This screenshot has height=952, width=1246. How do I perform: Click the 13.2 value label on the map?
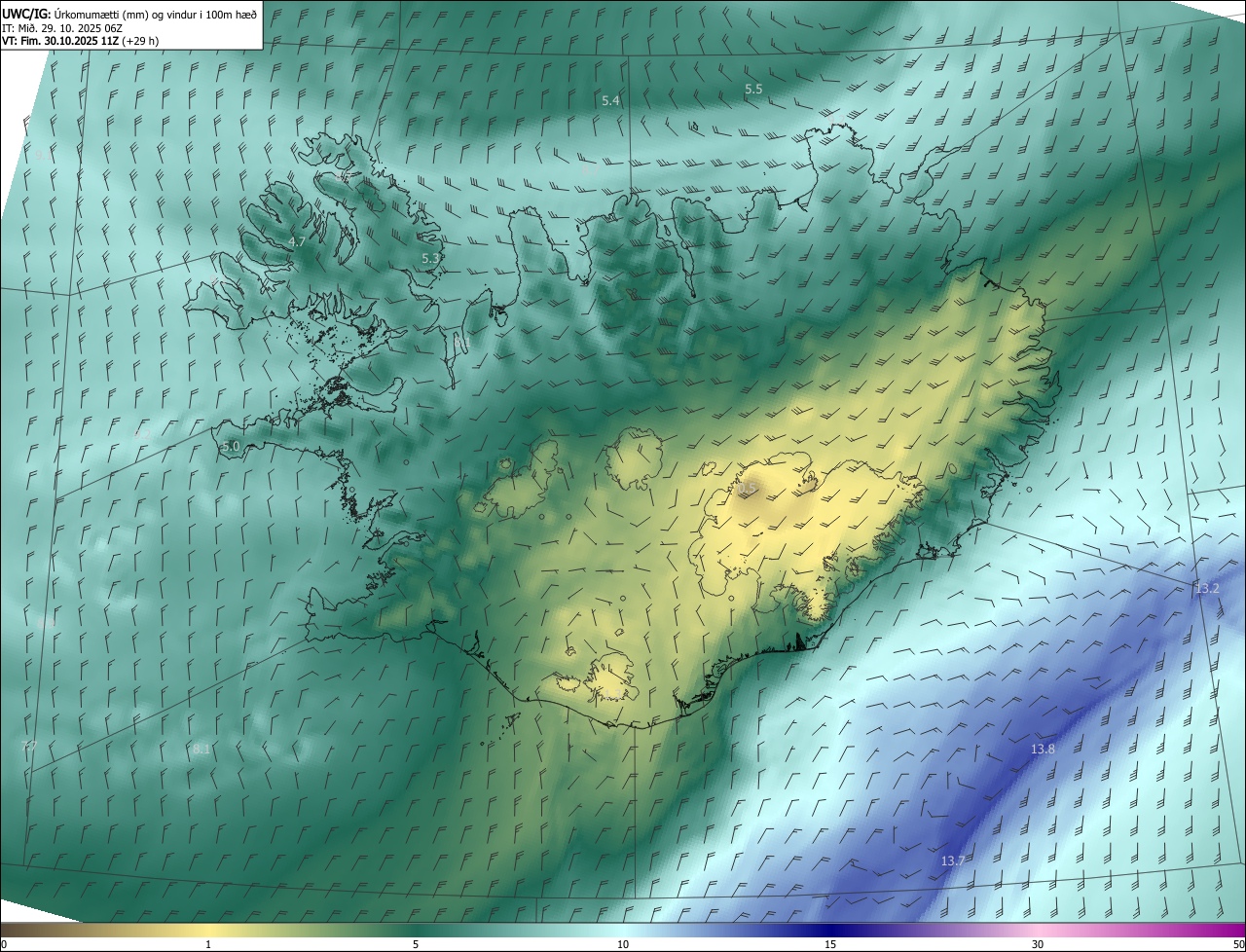(x=1207, y=589)
